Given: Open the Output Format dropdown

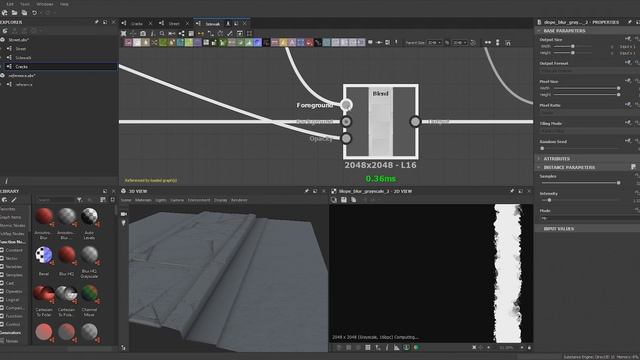Looking at the screenshot, I should [590, 71].
